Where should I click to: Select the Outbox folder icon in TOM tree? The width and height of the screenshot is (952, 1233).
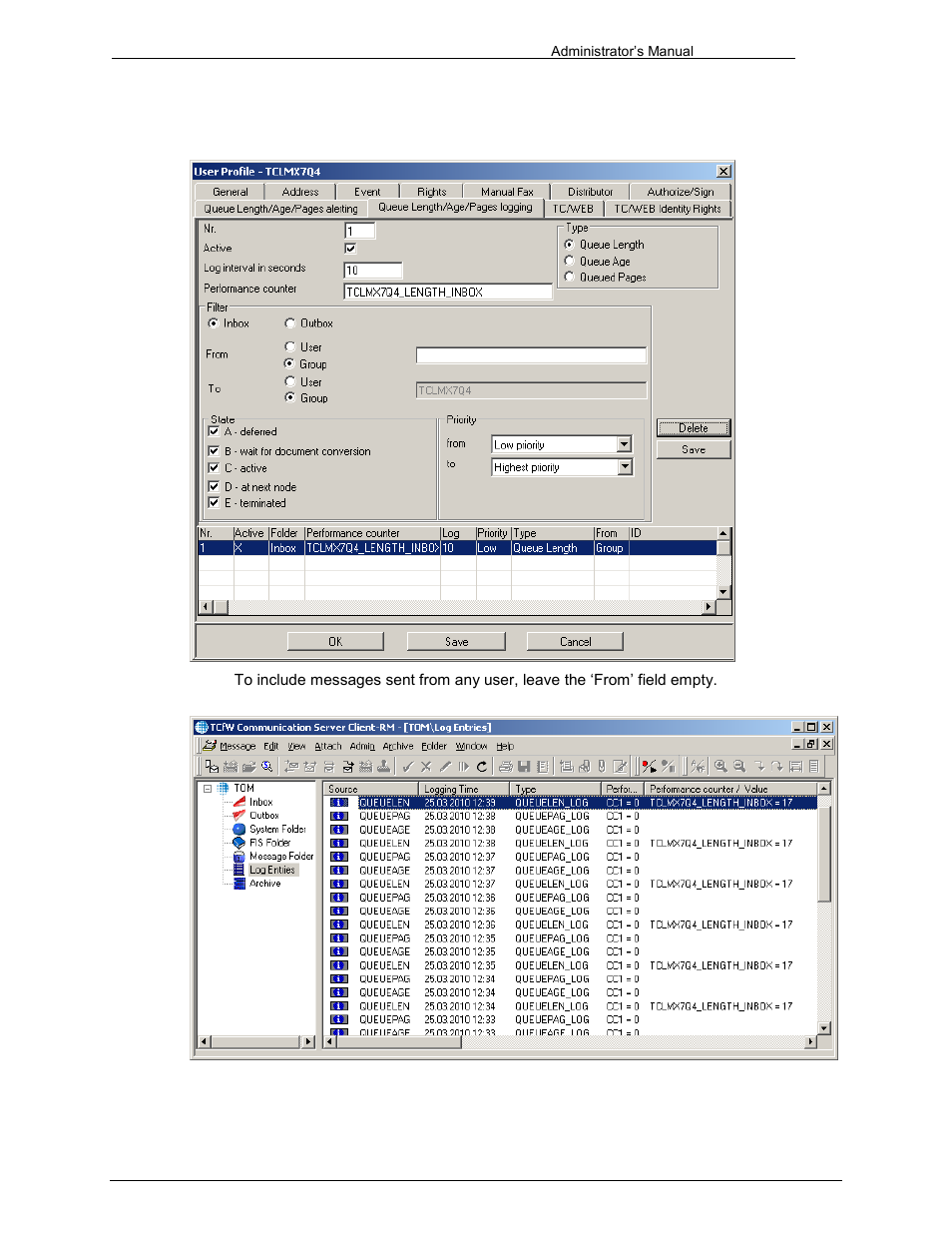(239, 816)
